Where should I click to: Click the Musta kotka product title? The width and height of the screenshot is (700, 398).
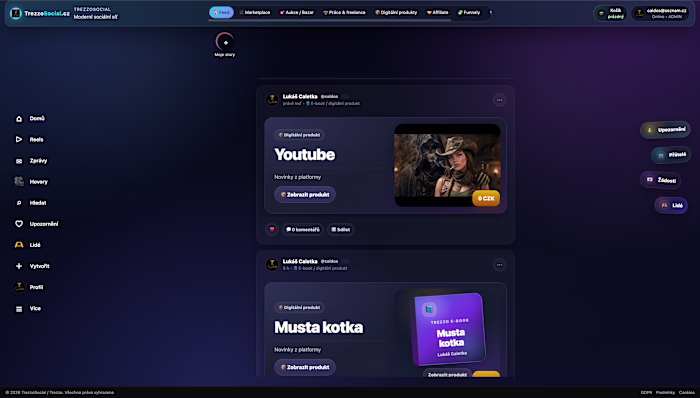[x=319, y=327]
